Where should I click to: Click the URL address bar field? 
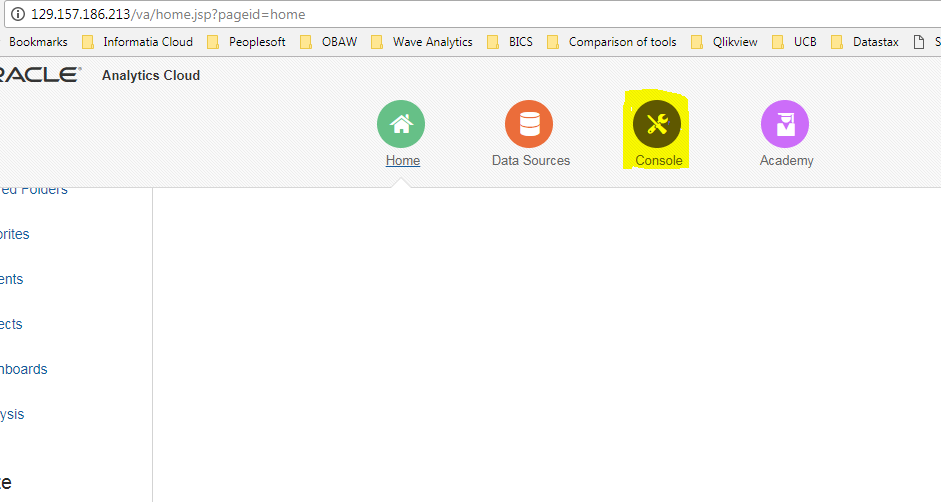pyautogui.click(x=500, y=15)
